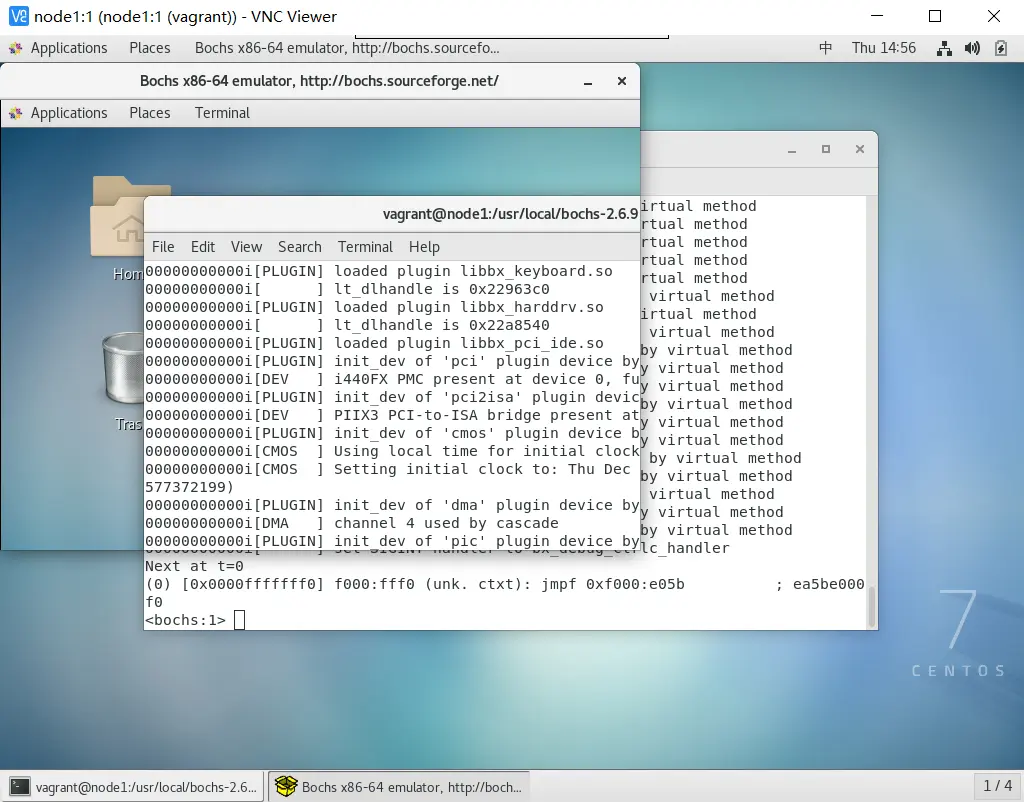Open Search menu of inner terminal
Image resolution: width=1024 pixels, height=802 pixels.
[x=300, y=247]
